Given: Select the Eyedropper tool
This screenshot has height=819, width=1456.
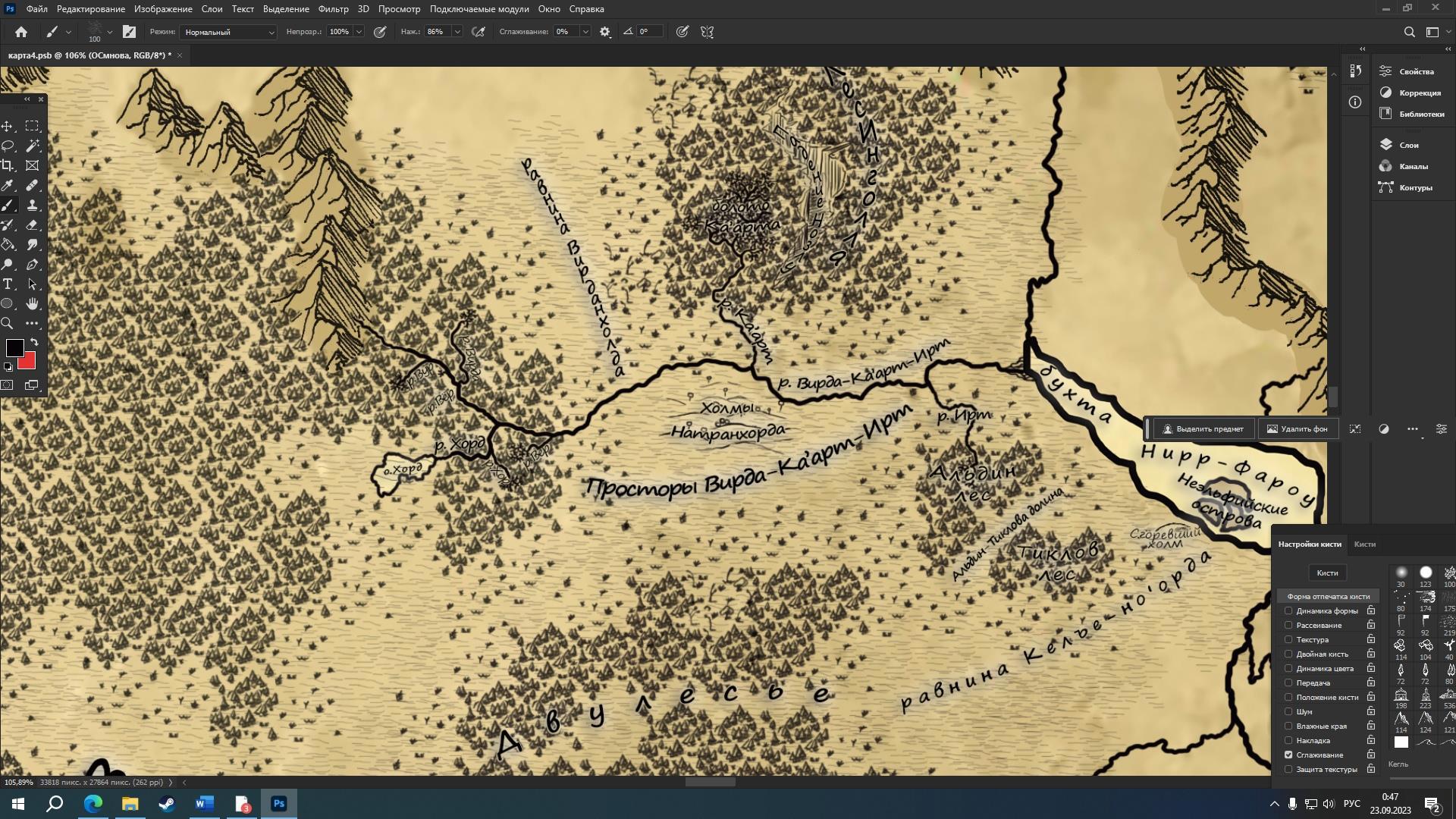Looking at the screenshot, I should (8, 185).
